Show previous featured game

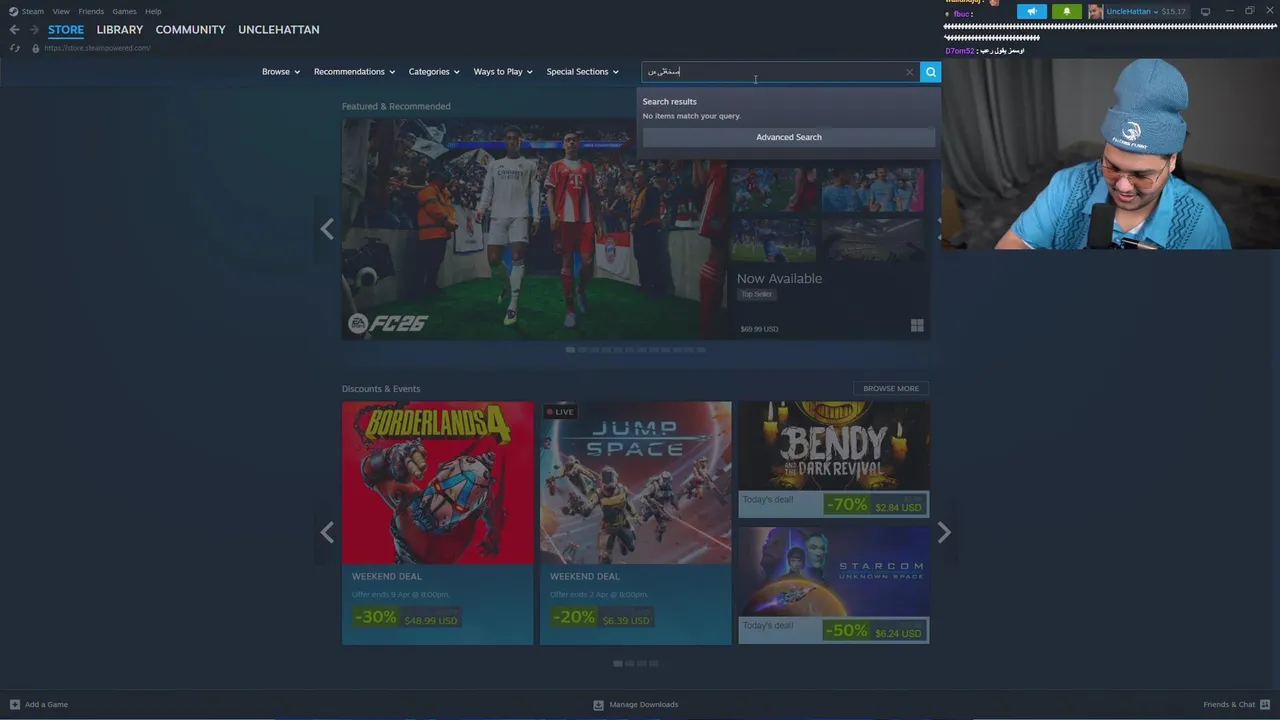pyautogui.click(x=327, y=229)
